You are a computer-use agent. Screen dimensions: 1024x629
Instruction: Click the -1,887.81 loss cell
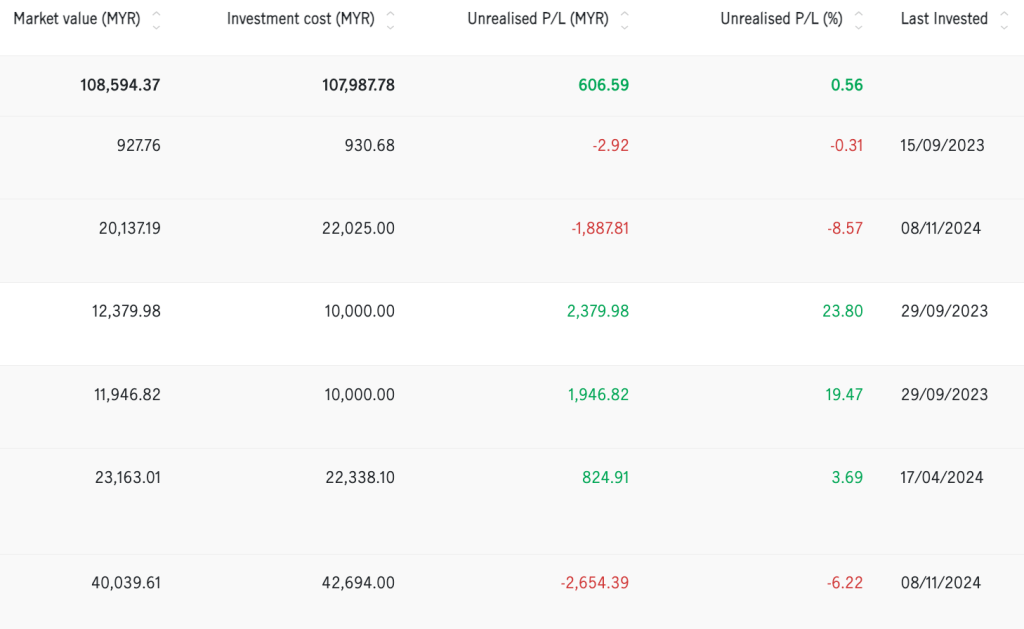600,229
